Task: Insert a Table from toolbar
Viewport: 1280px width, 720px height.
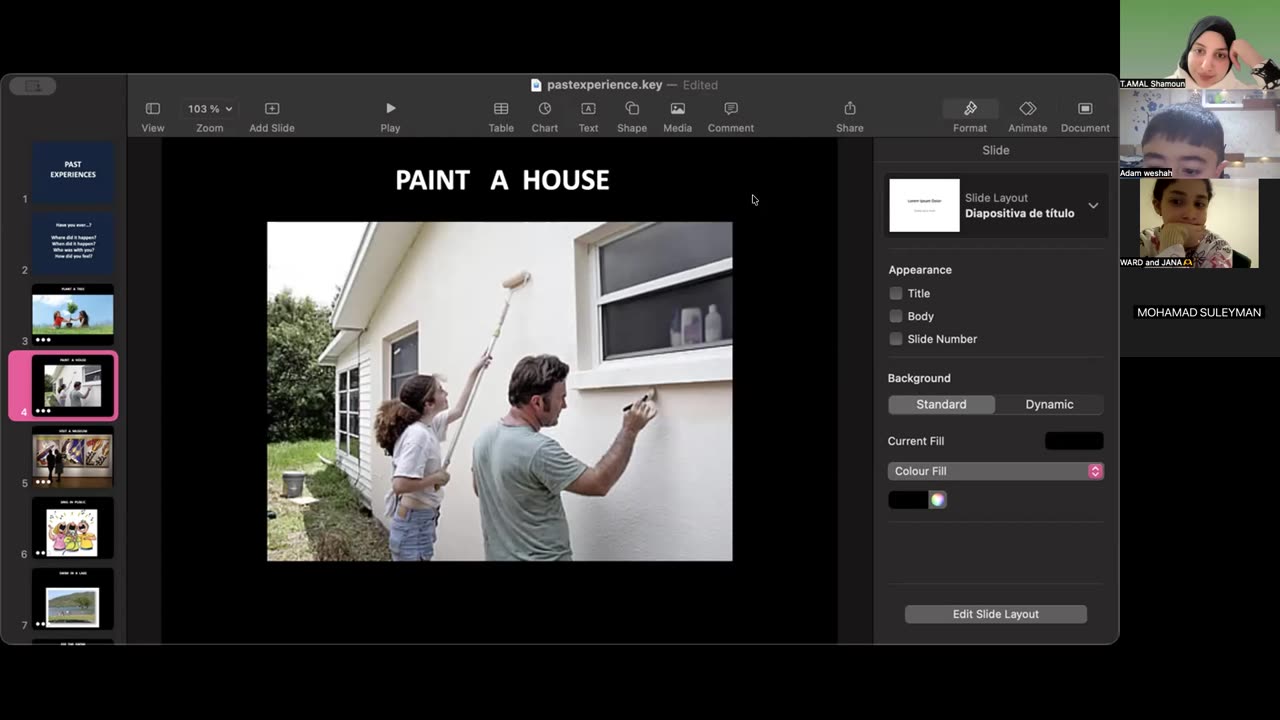Action: (501, 116)
